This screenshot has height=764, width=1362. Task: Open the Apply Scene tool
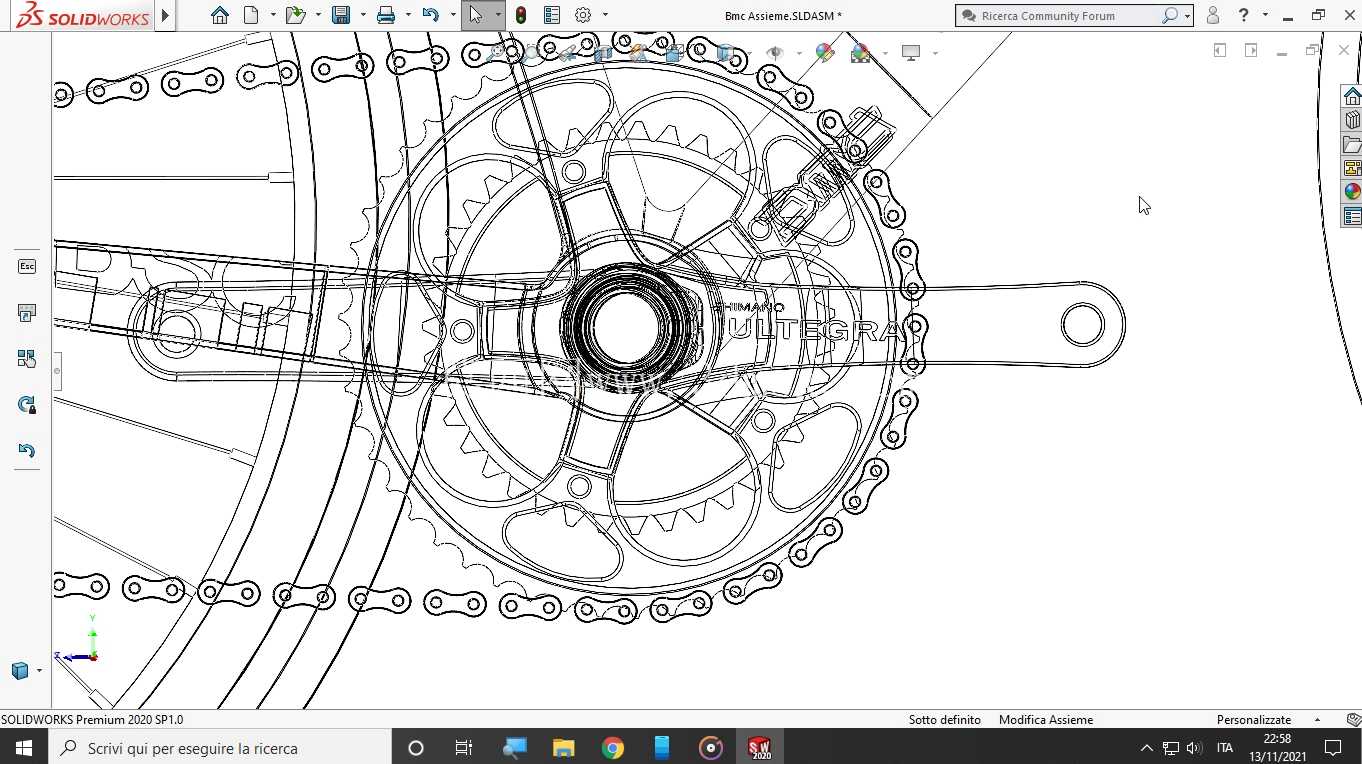coord(860,53)
